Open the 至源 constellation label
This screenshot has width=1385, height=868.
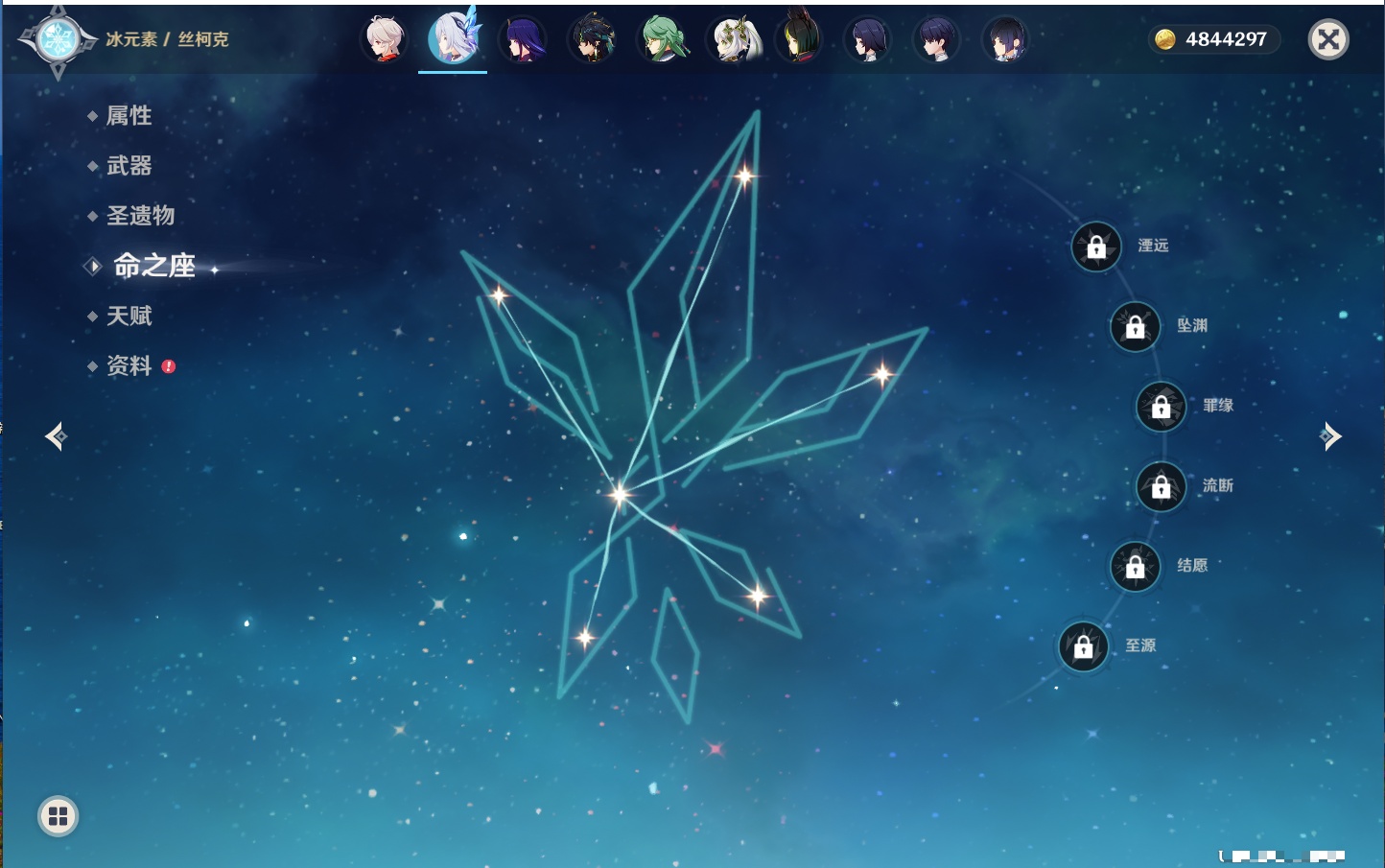[x=1140, y=645]
